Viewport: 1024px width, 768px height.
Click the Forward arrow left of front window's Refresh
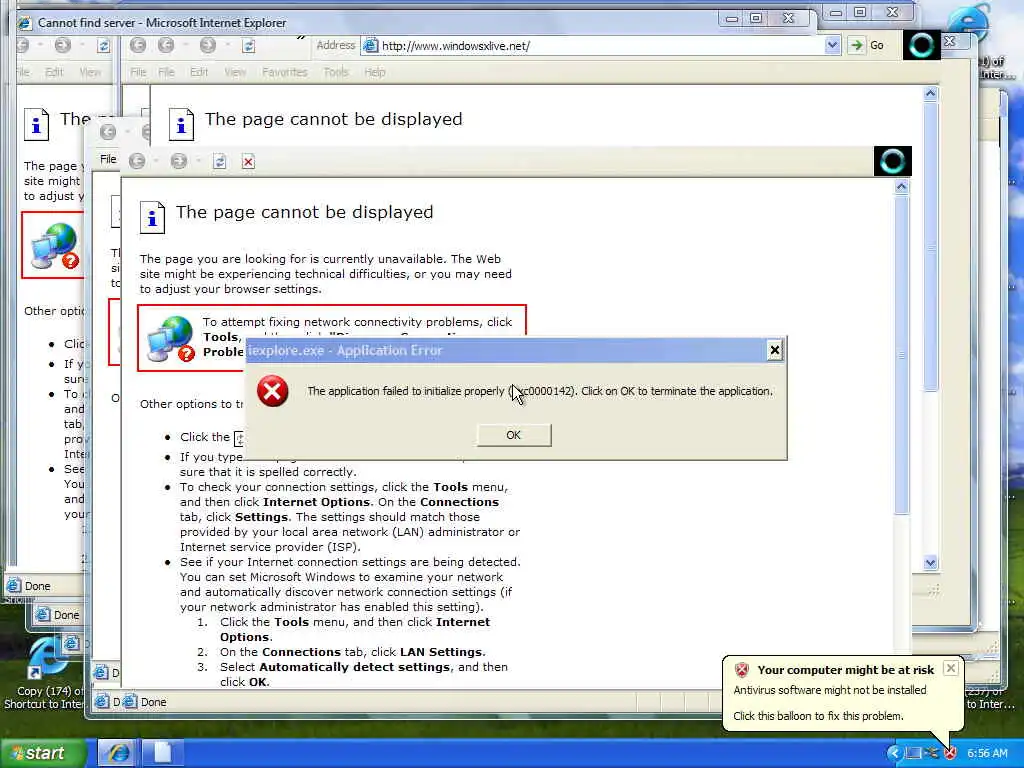pyautogui.click(x=179, y=161)
